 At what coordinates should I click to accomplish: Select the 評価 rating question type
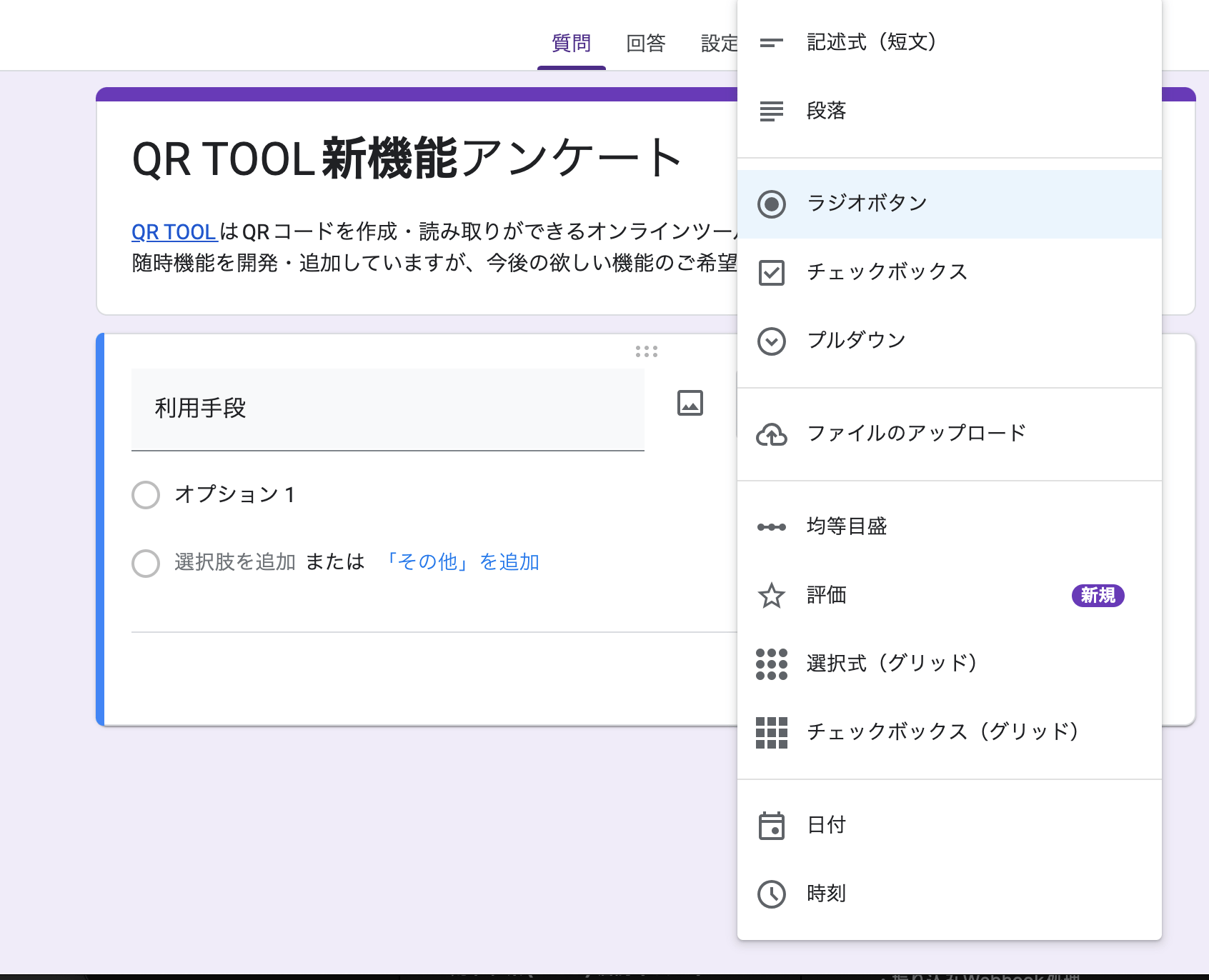tap(825, 595)
